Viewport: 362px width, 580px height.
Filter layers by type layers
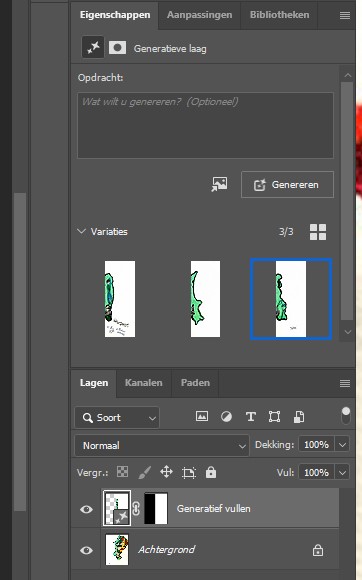(x=251, y=417)
